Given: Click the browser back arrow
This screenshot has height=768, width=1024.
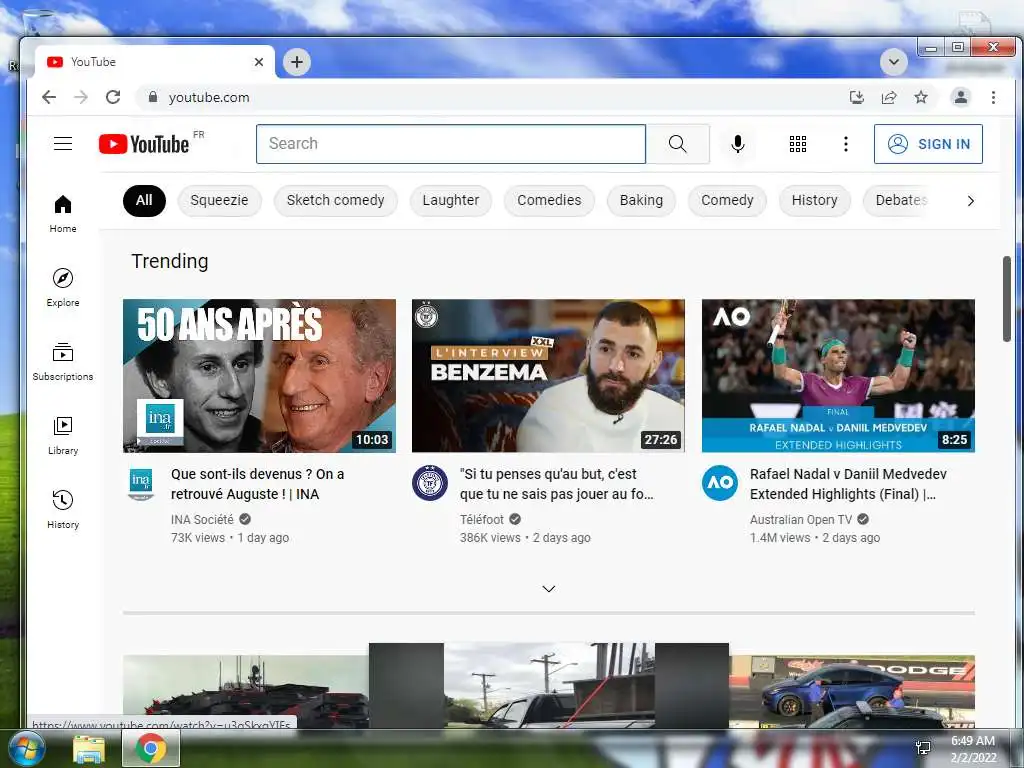Looking at the screenshot, I should 49,97.
